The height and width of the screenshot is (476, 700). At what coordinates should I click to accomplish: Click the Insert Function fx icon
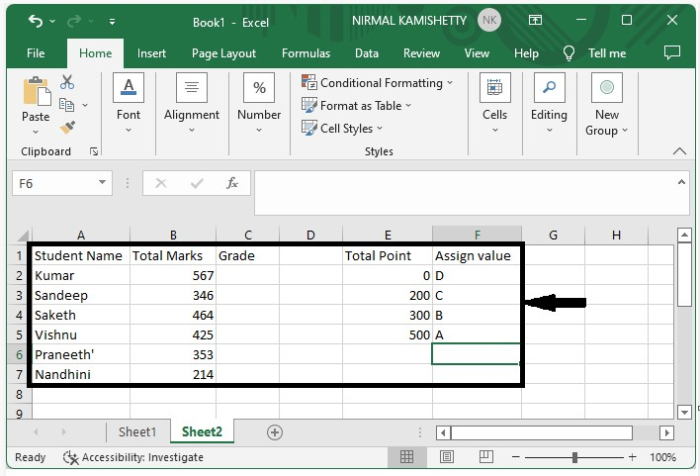tap(232, 183)
